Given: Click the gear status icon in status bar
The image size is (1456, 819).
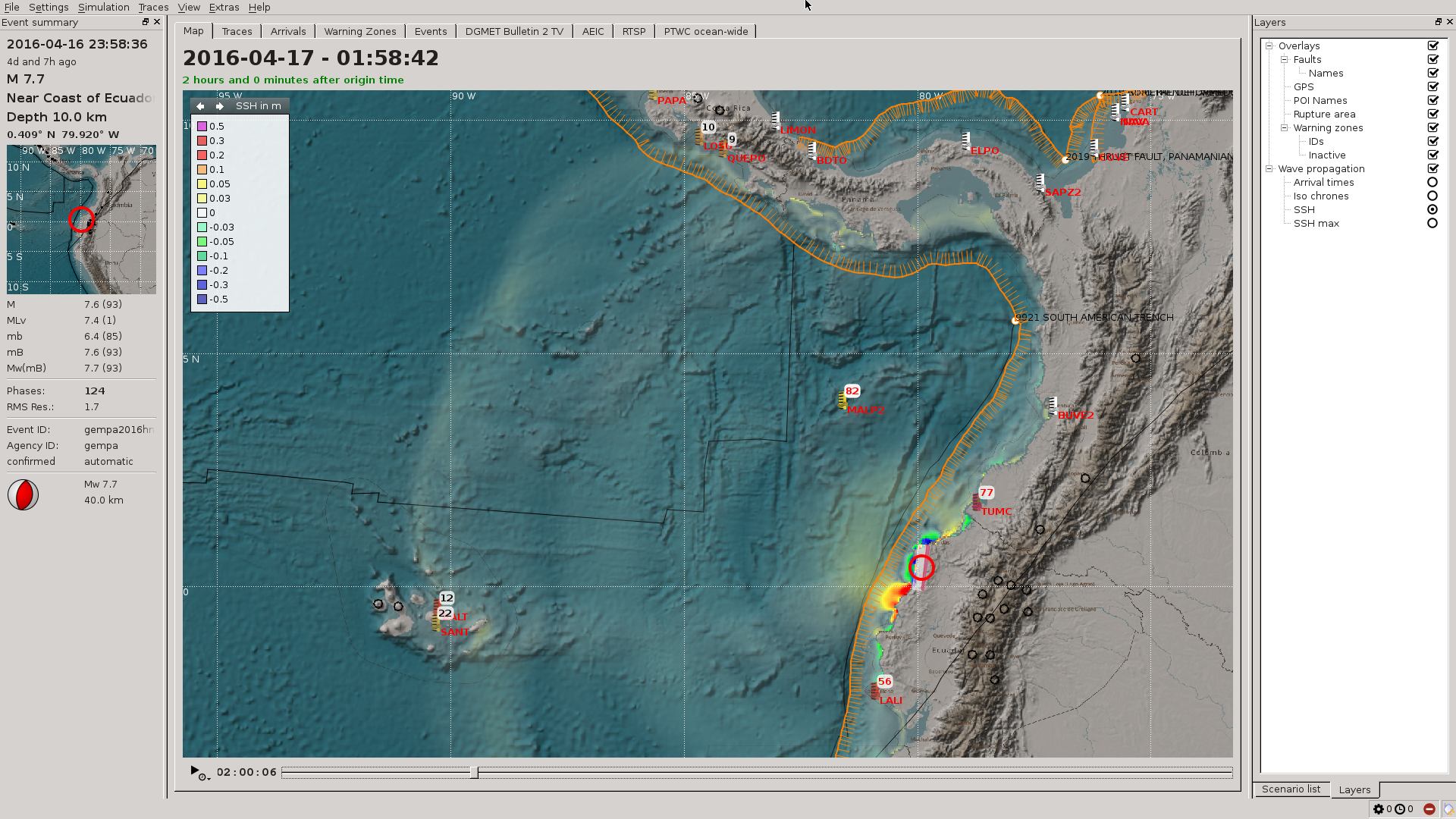Looking at the screenshot, I should (x=1379, y=809).
